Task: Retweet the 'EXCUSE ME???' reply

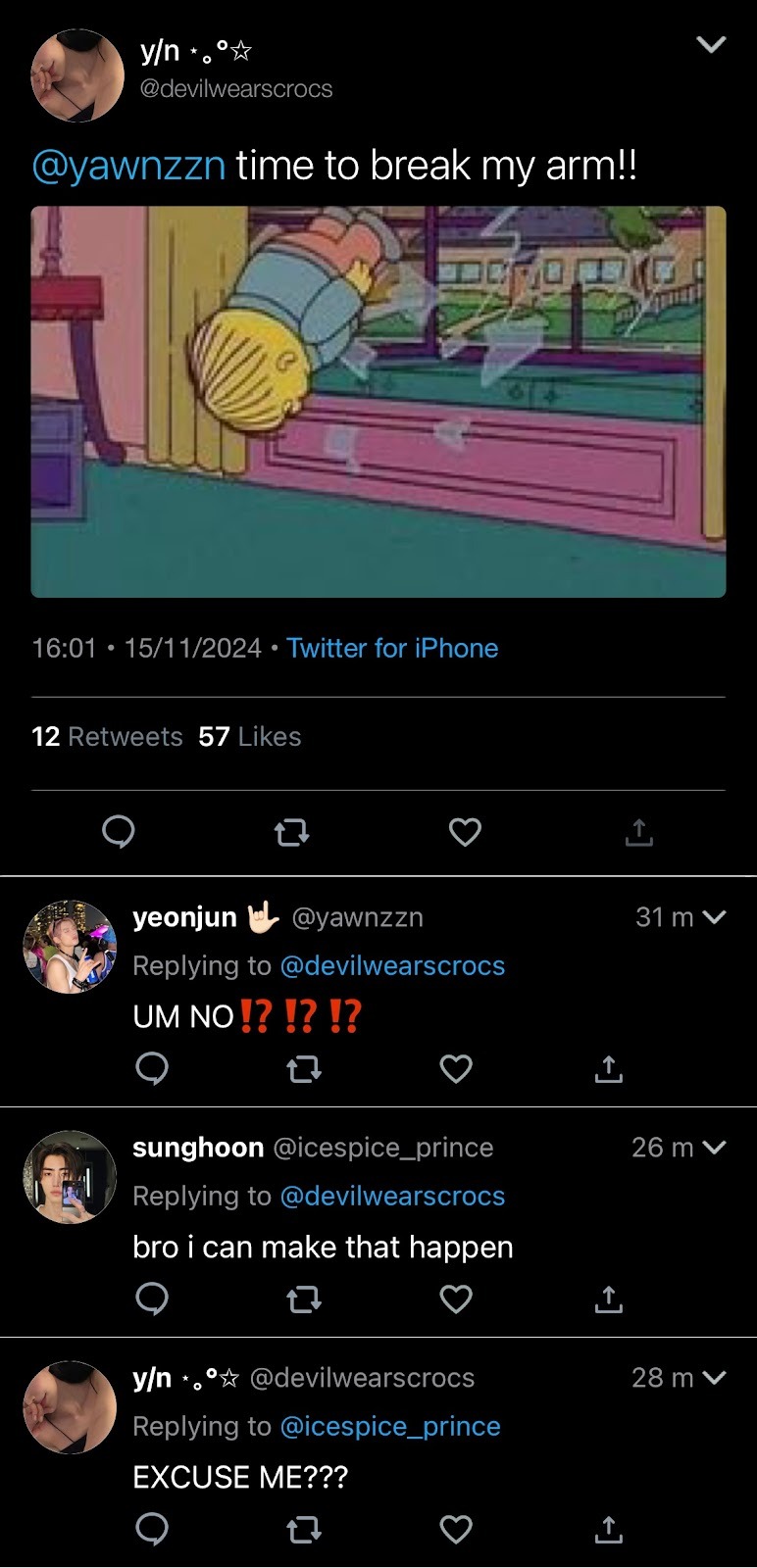Action: click(303, 1529)
